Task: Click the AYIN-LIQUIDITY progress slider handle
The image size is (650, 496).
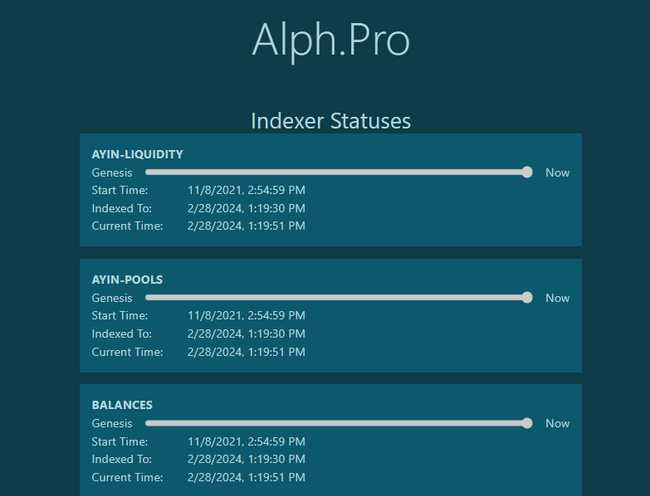Action: [527, 172]
